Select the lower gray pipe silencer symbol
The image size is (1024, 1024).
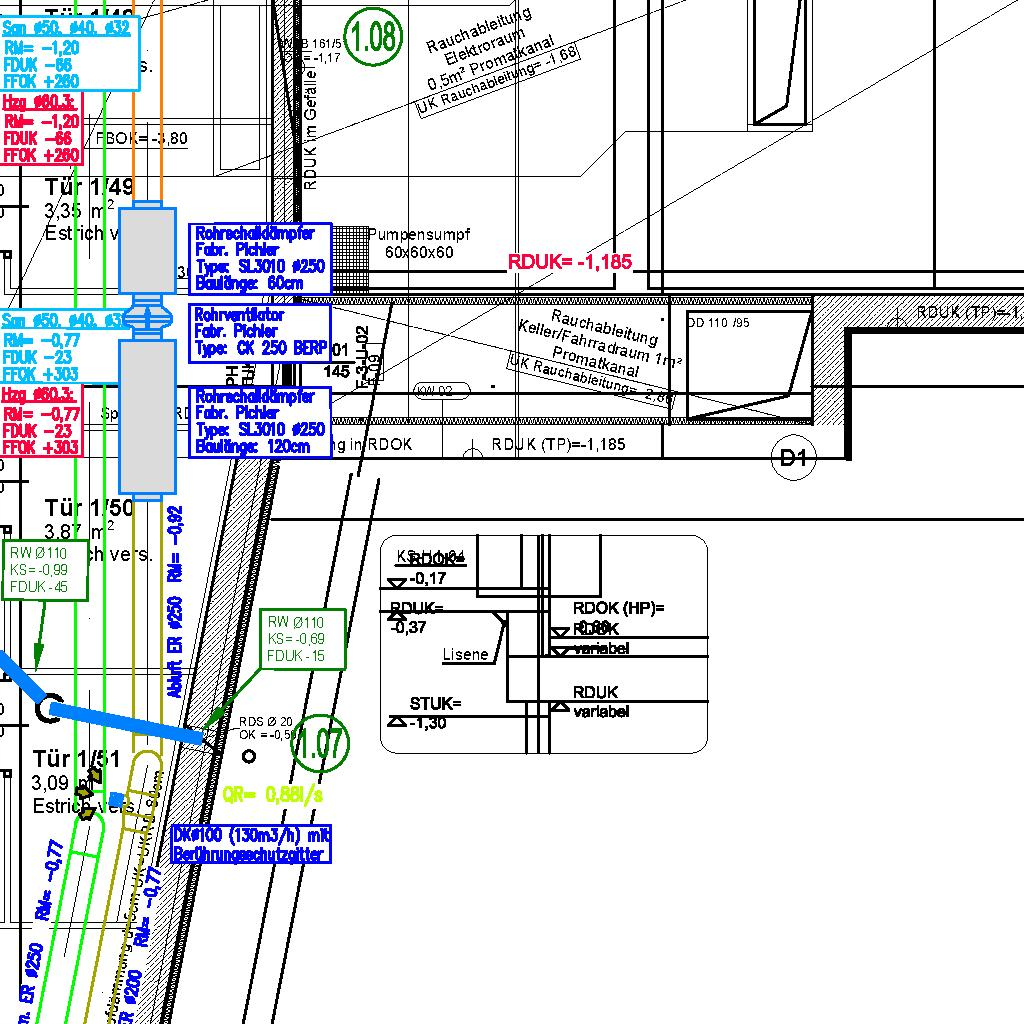click(147, 415)
